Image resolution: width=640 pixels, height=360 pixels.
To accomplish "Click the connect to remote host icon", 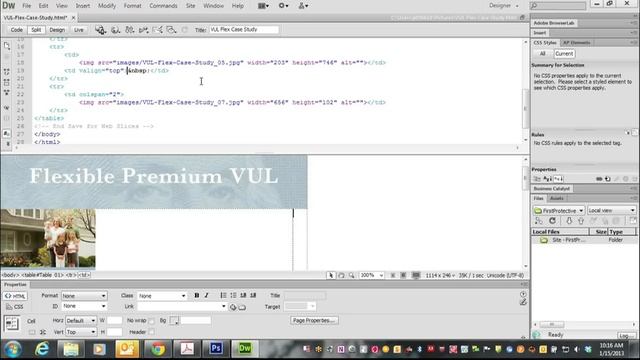I will [x=539, y=221].
